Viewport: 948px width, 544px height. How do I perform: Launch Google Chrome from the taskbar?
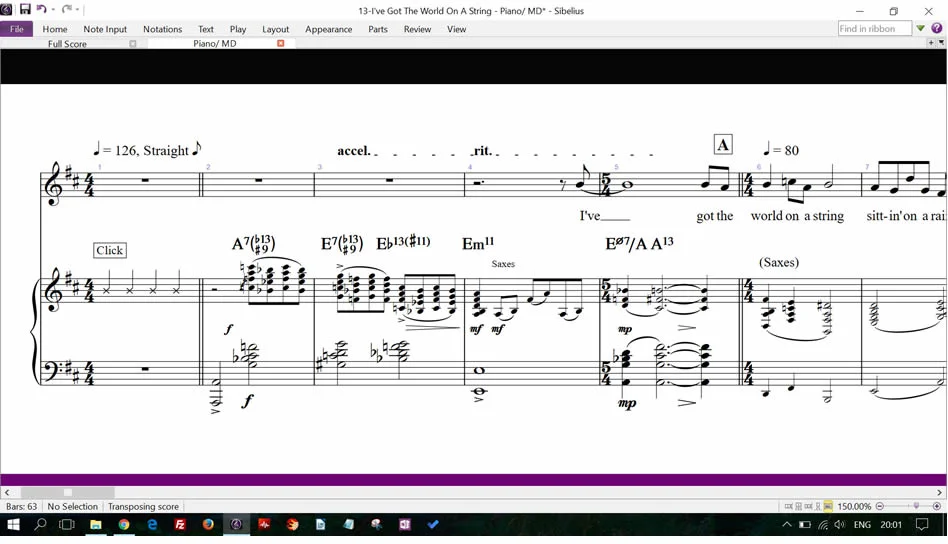pos(124,525)
